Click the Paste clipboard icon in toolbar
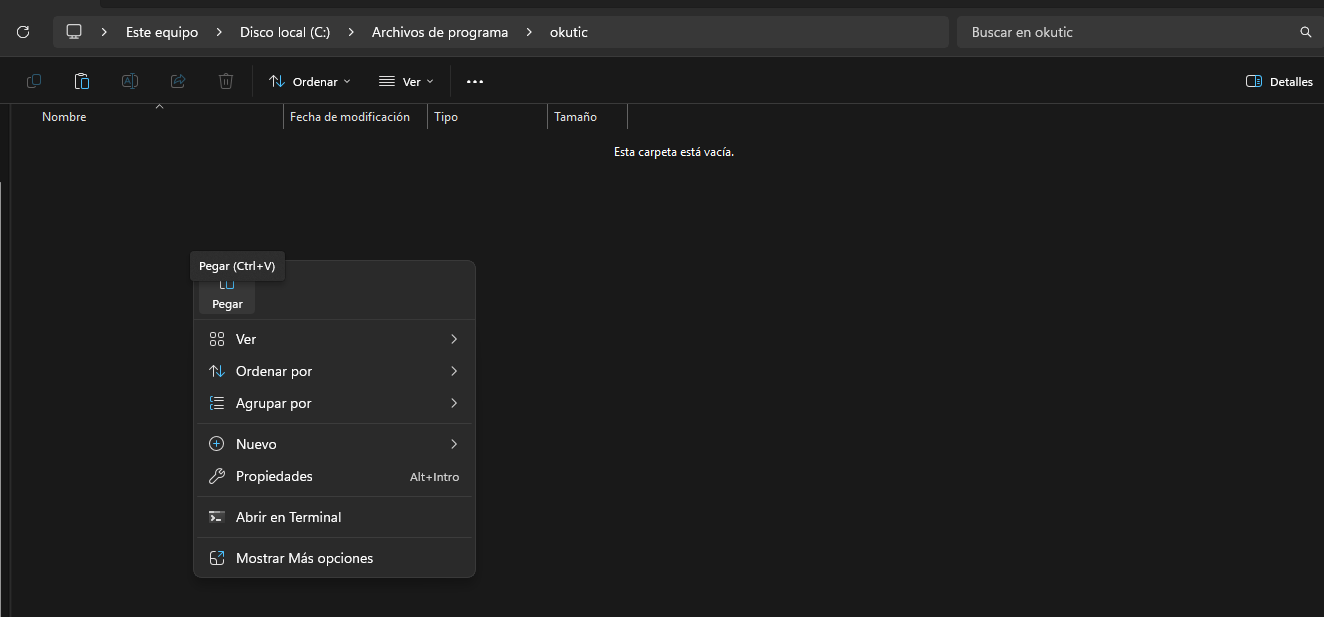Viewport: 1324px width, 617px height. pyautogui.click(x=82, y=81)
